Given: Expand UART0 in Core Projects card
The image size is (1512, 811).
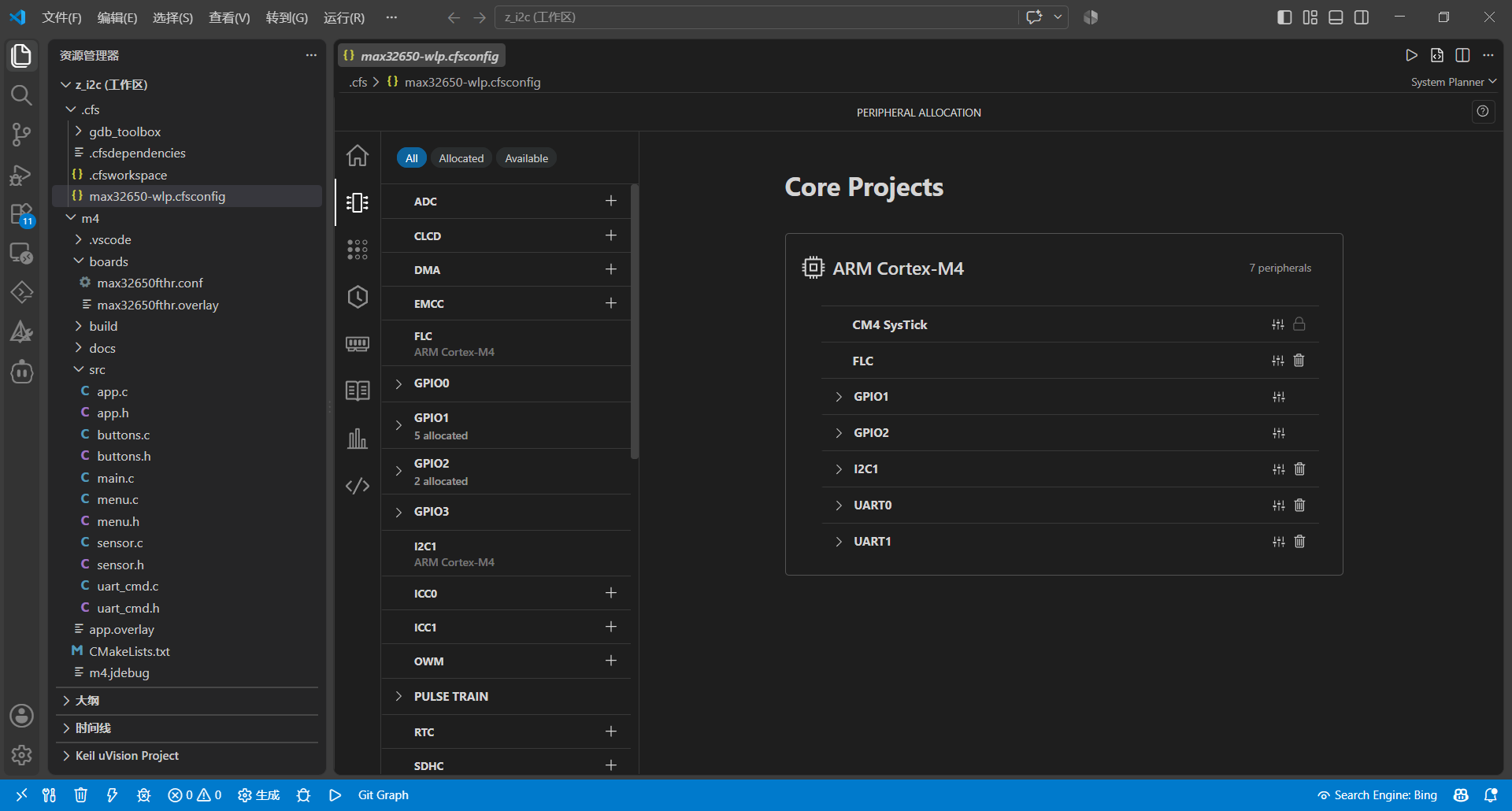Looking at the screenshot, I should click(x=839, y=505).
